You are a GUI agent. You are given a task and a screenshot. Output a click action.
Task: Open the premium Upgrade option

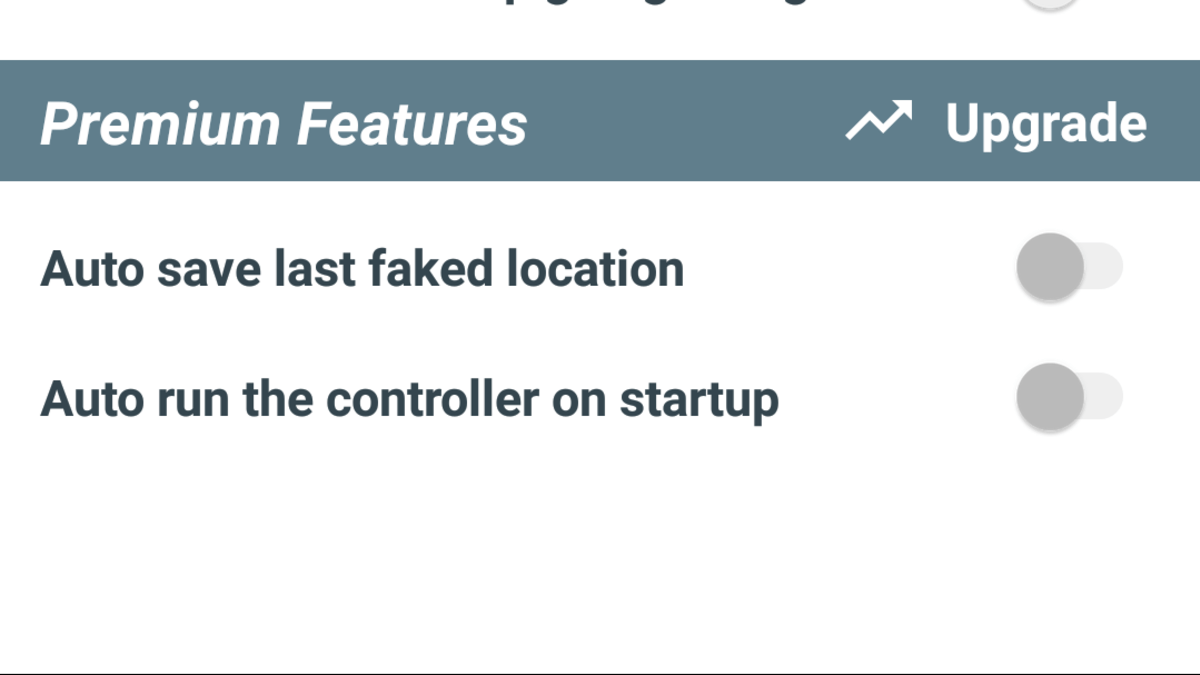1046,122
